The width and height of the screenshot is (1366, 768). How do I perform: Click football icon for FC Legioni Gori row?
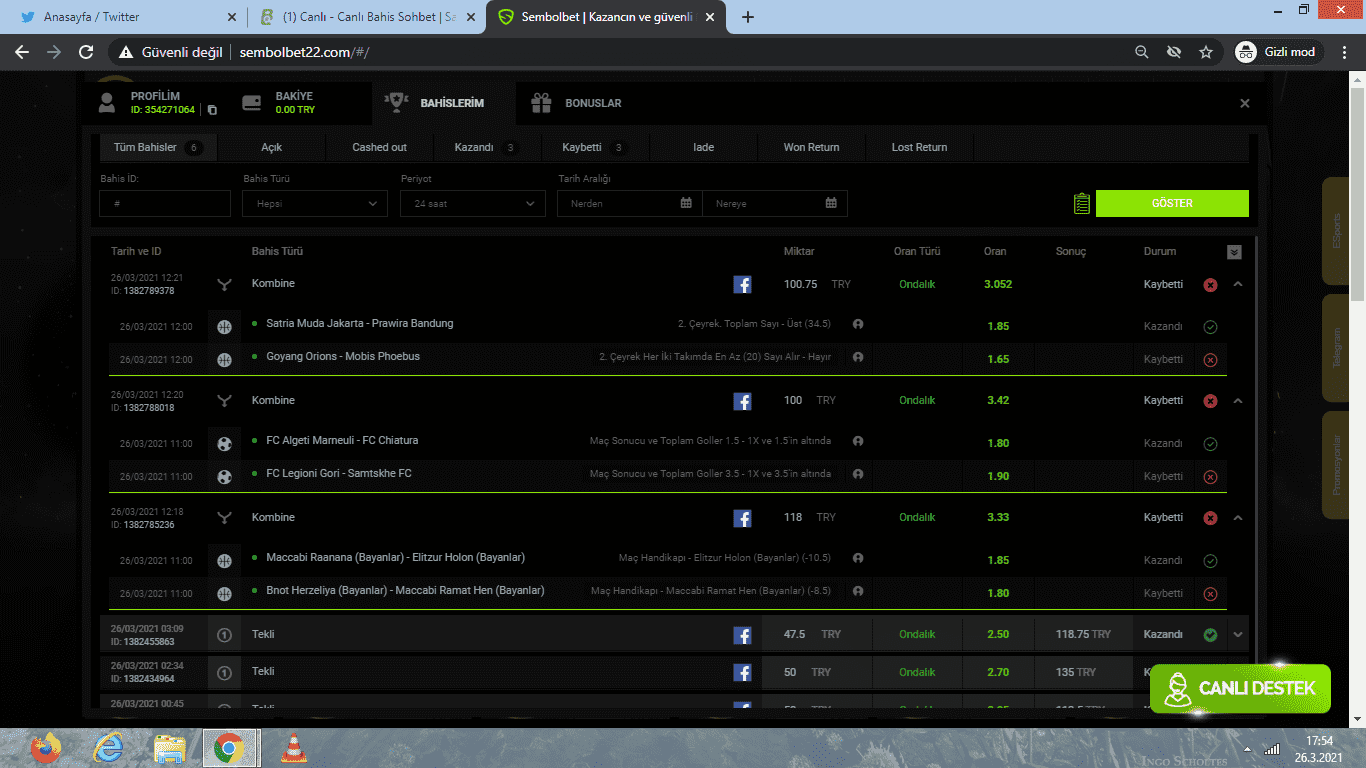224,476
